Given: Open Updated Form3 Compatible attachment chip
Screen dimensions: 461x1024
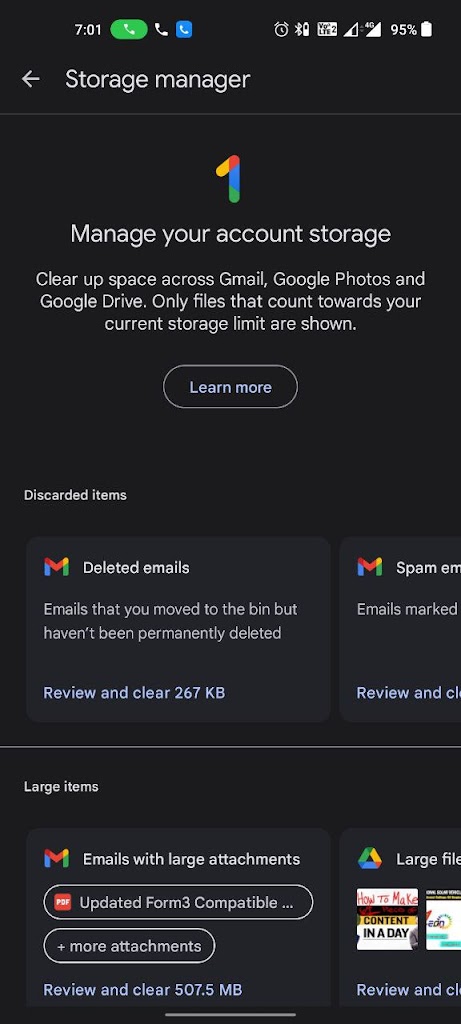Looking at the screenshot, I should point(178,903).
